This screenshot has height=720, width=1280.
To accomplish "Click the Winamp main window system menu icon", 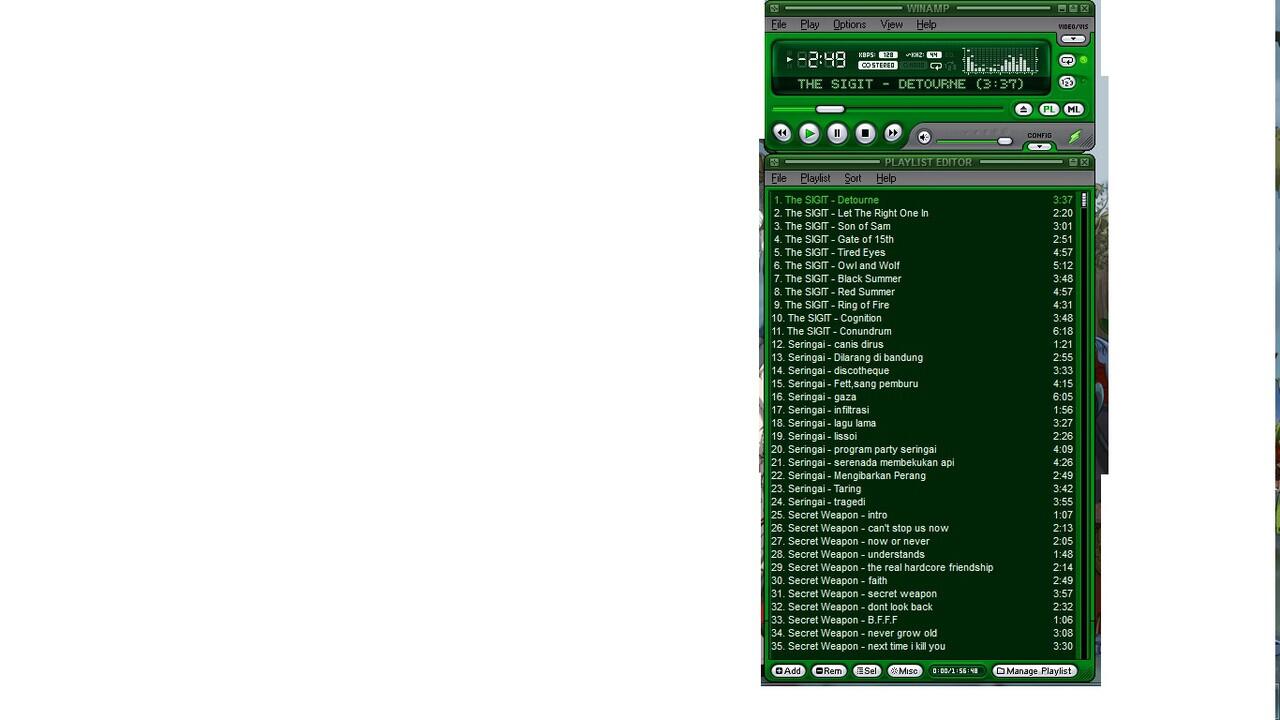I will (x=774, y=8).
